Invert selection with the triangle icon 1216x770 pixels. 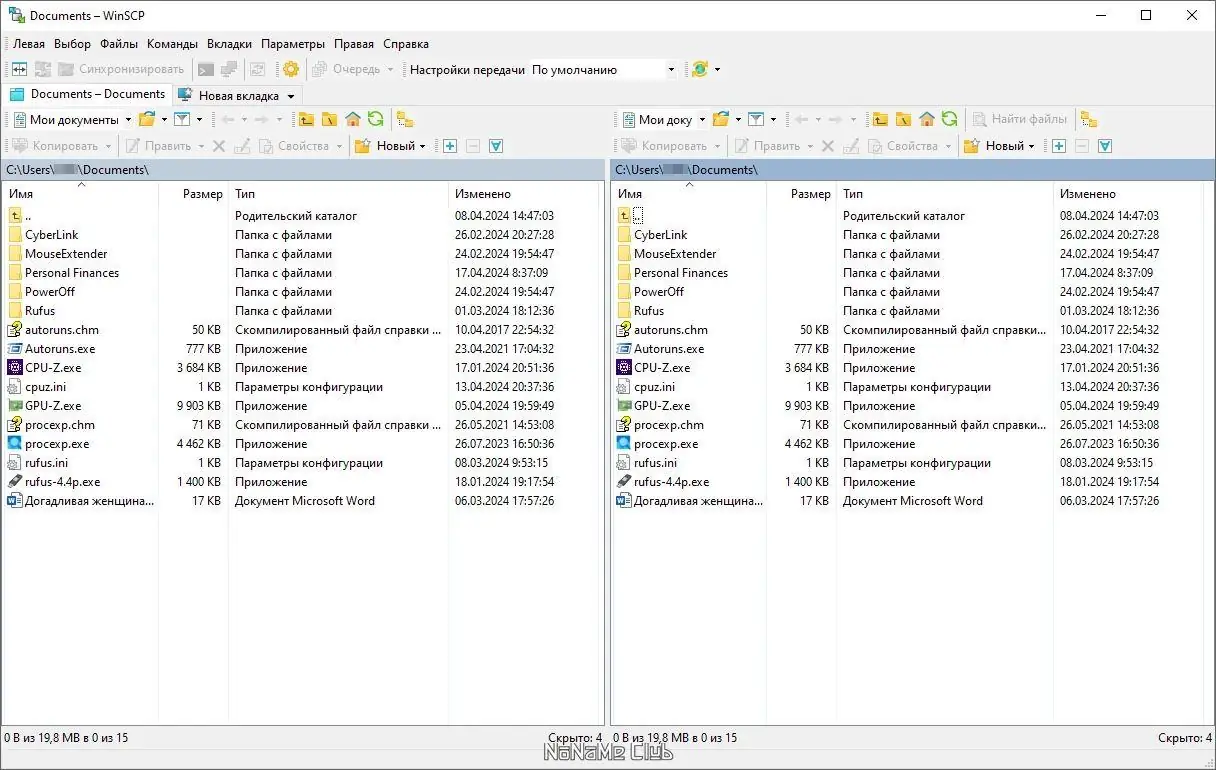(x=494, y=145)
